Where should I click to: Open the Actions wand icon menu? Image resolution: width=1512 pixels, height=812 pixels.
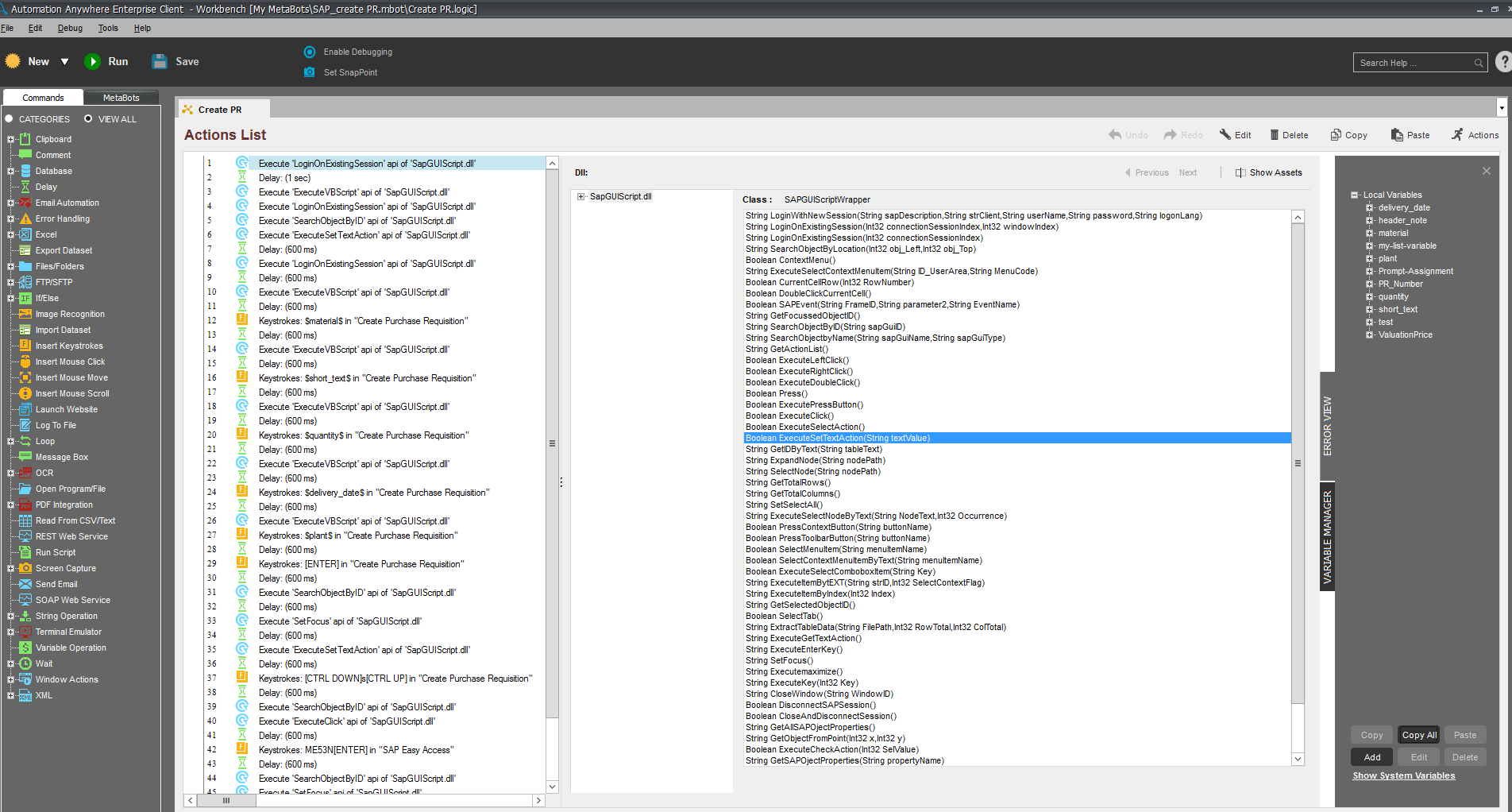tap(1457, 135)
